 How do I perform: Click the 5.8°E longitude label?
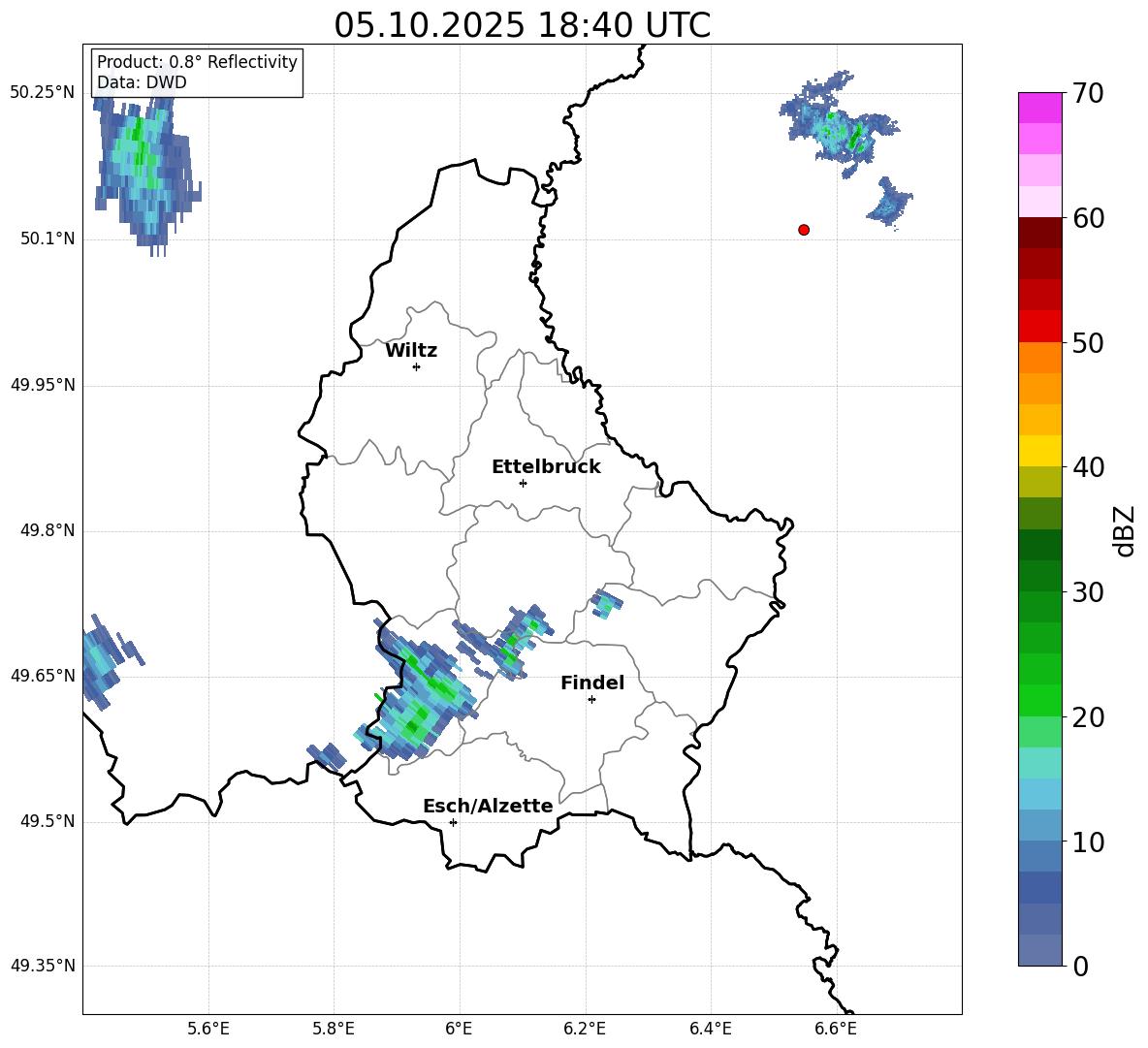tap(334, 1029)
